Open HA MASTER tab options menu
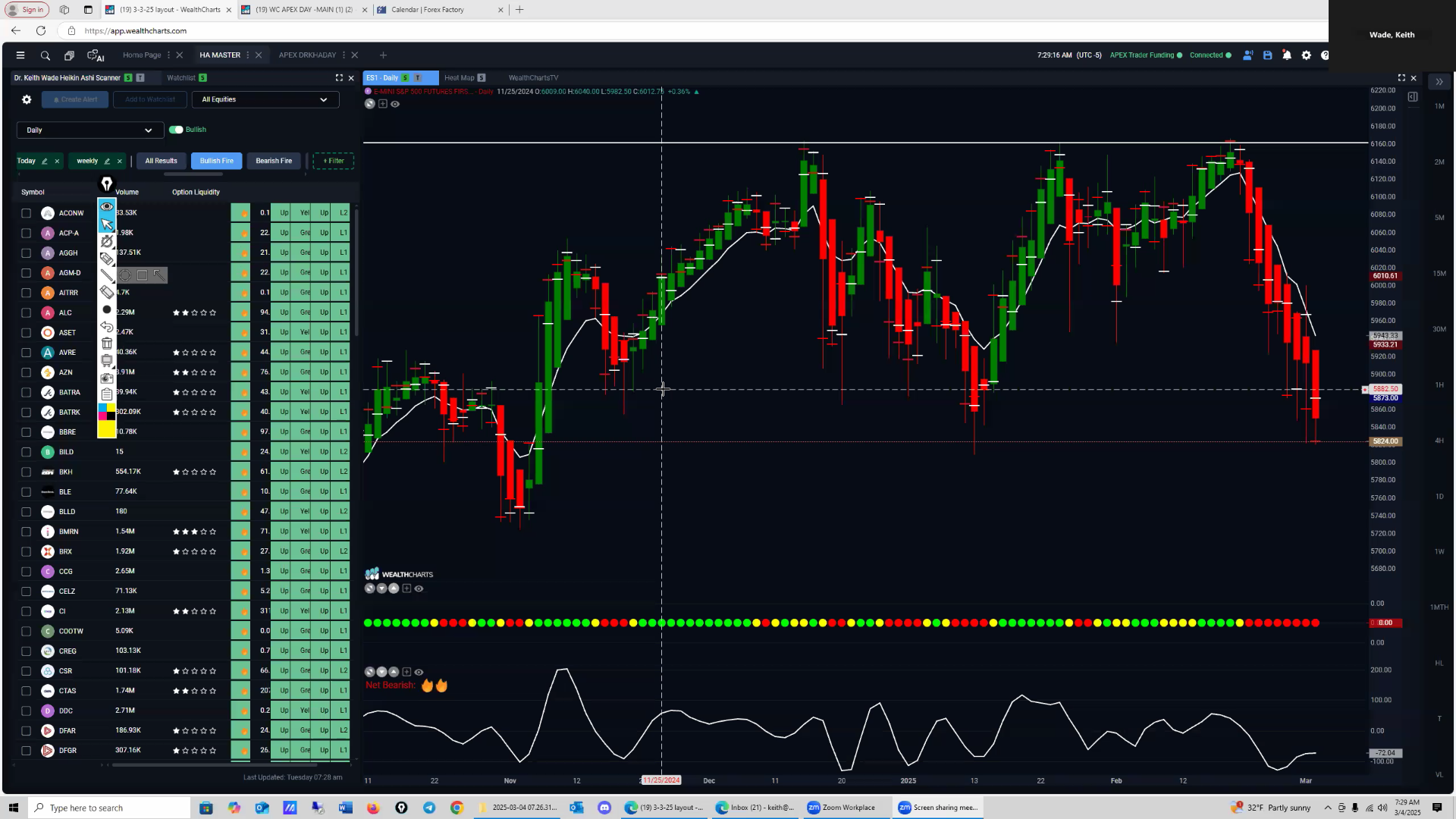Image resolution: width=1456 pixels, height=819 pixels. [247, 55]
